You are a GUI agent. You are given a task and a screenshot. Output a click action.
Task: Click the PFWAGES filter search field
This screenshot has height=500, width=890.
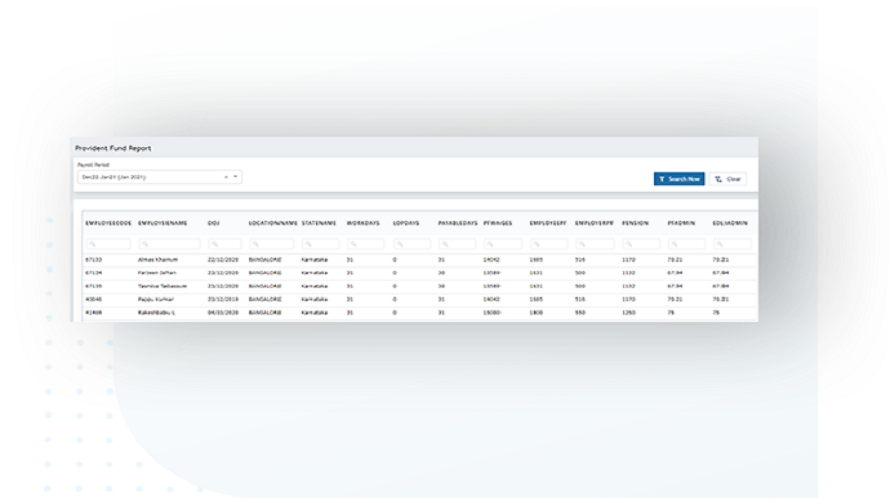(501, 243)
